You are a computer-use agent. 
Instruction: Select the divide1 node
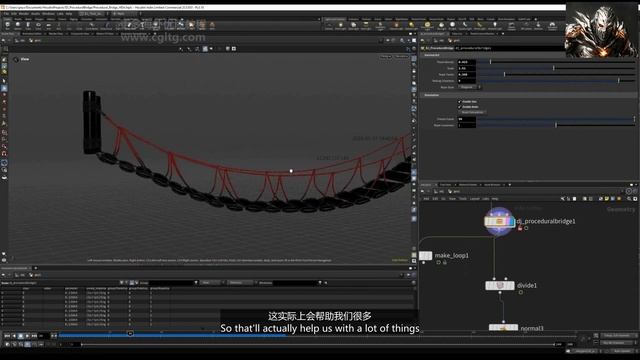(500, 285)
